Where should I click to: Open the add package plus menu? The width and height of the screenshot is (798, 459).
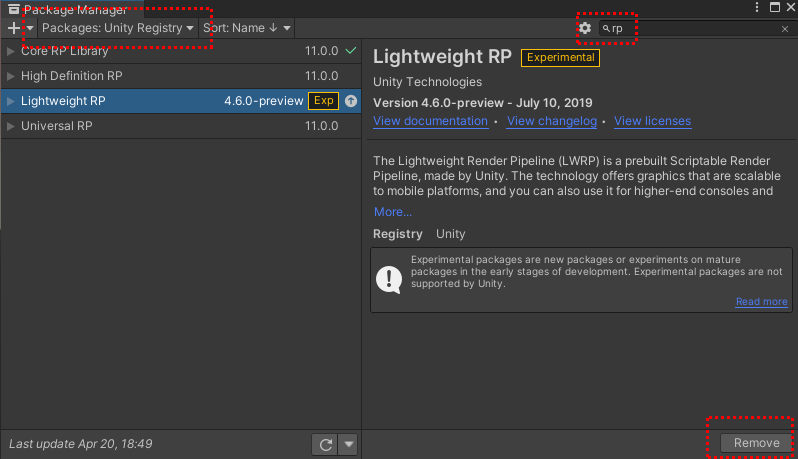pos(19,28)
